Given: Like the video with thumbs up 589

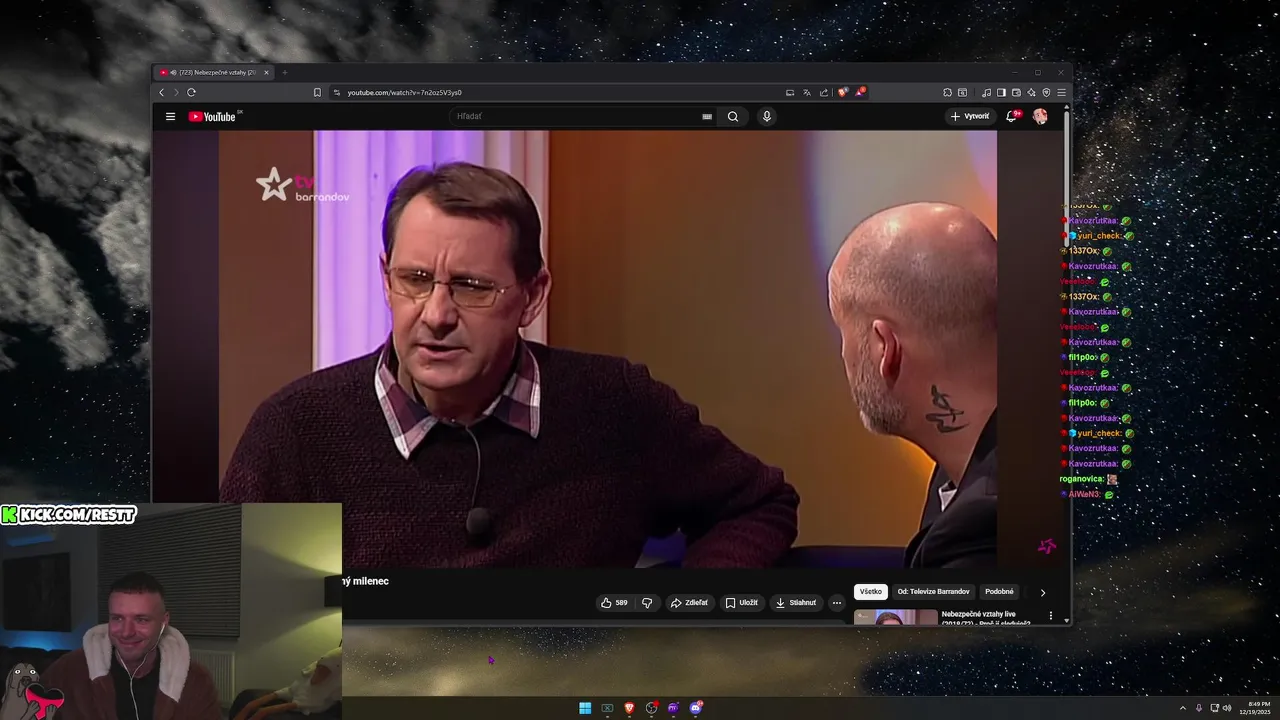Looking at the screenshot, I should coord(614,603).
